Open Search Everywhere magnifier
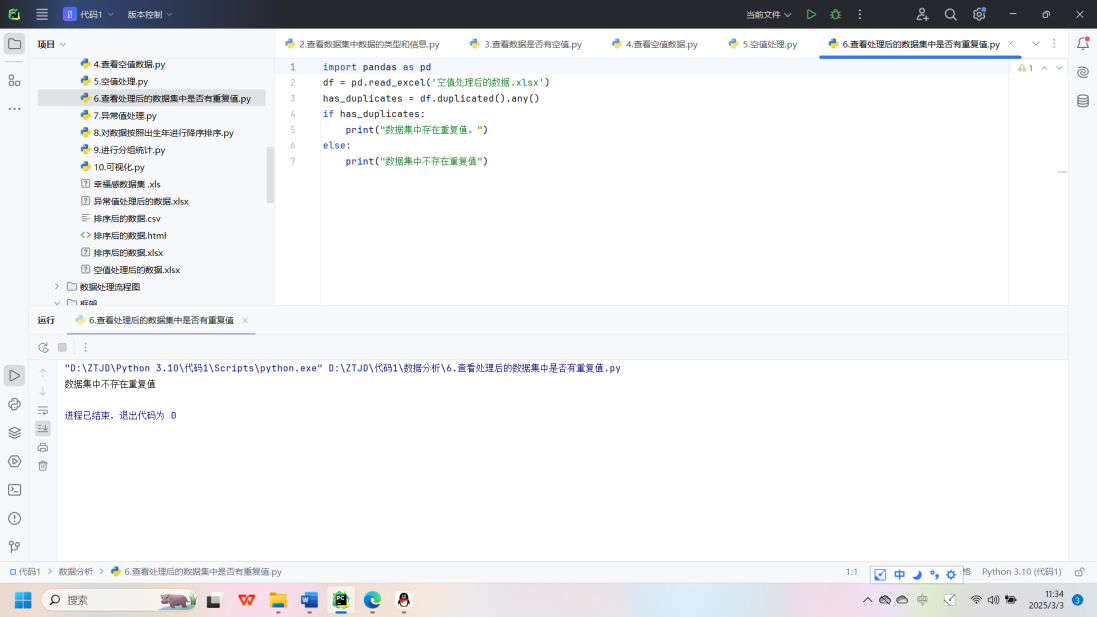Image resolution: width=1097 pixels, height=617 pixels. pos(950,14)
